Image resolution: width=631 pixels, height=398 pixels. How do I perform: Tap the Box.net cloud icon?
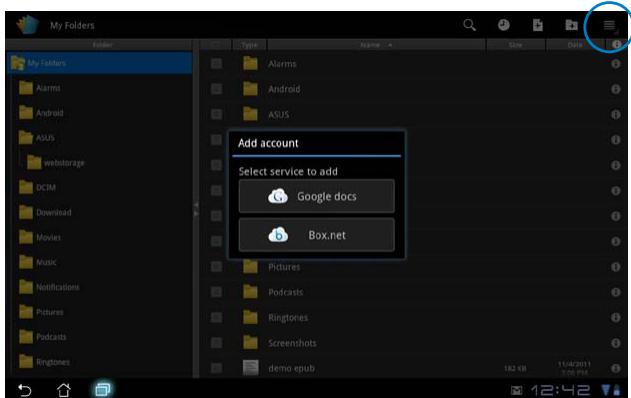pyautogui.click(x=278, y=235)
